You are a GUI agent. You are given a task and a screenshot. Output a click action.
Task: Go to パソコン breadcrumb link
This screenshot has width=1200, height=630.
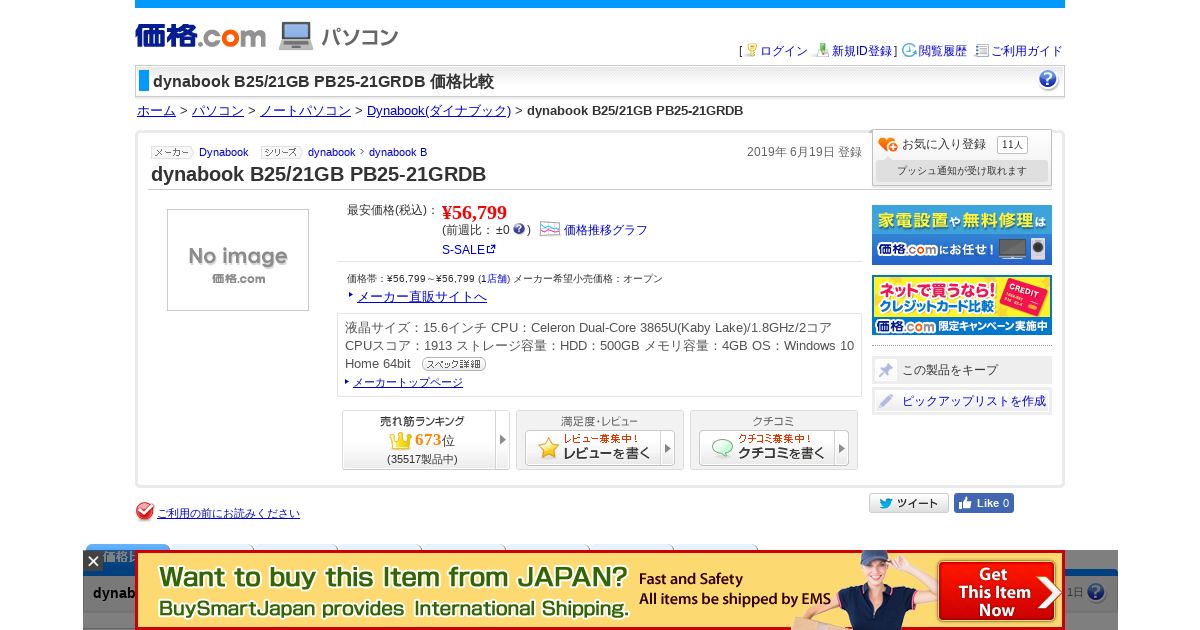(218, 111)
